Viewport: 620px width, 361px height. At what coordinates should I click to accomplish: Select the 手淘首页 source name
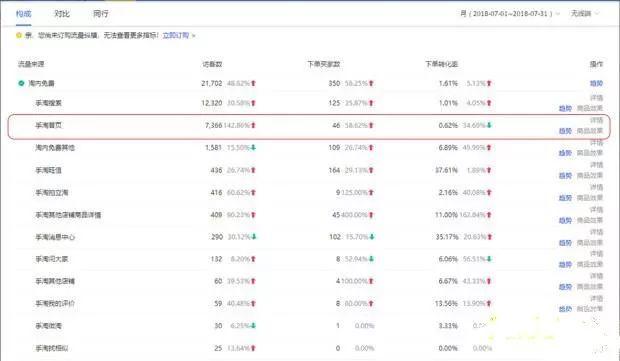(x=48, y=125)
